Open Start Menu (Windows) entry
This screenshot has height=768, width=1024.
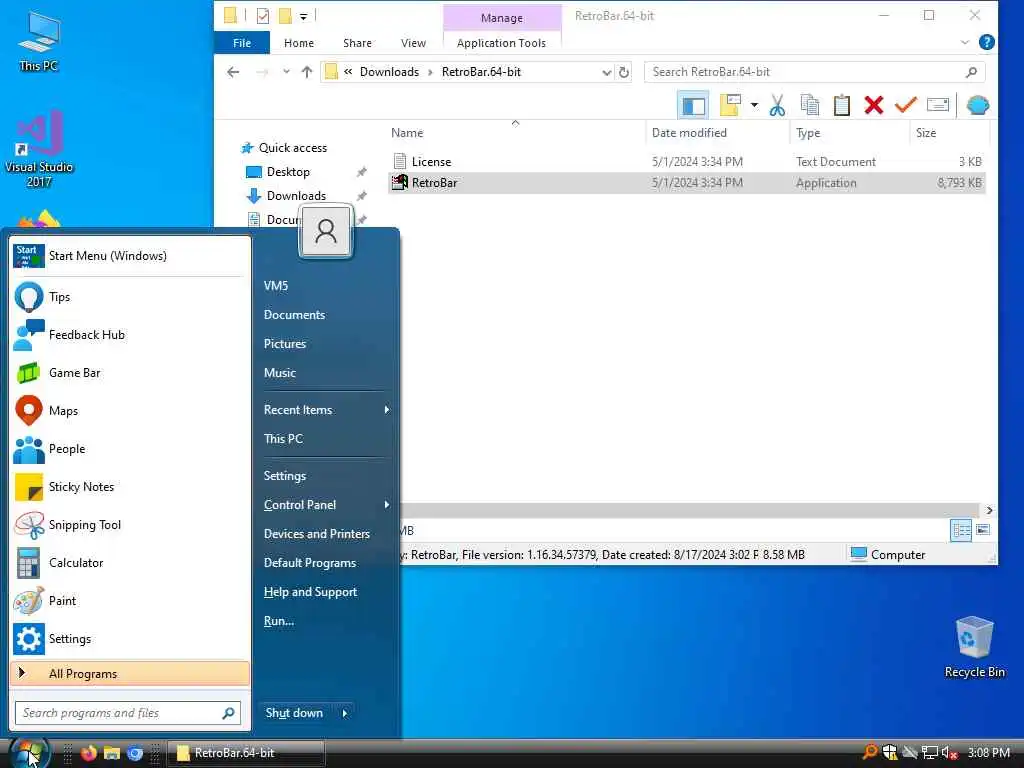[130, 255]
